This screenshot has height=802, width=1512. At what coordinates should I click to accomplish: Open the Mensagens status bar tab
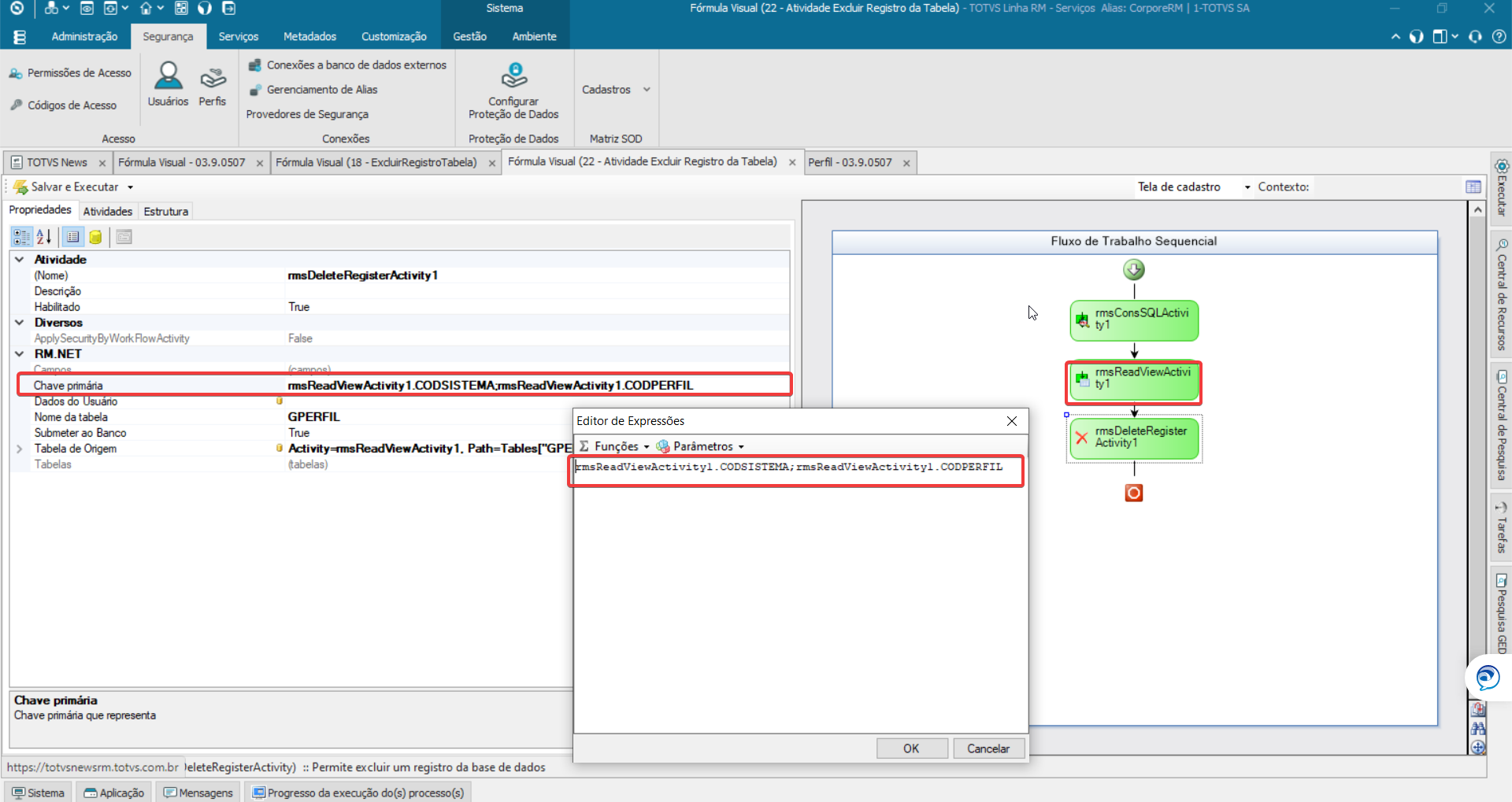click(x=198, y=793)
